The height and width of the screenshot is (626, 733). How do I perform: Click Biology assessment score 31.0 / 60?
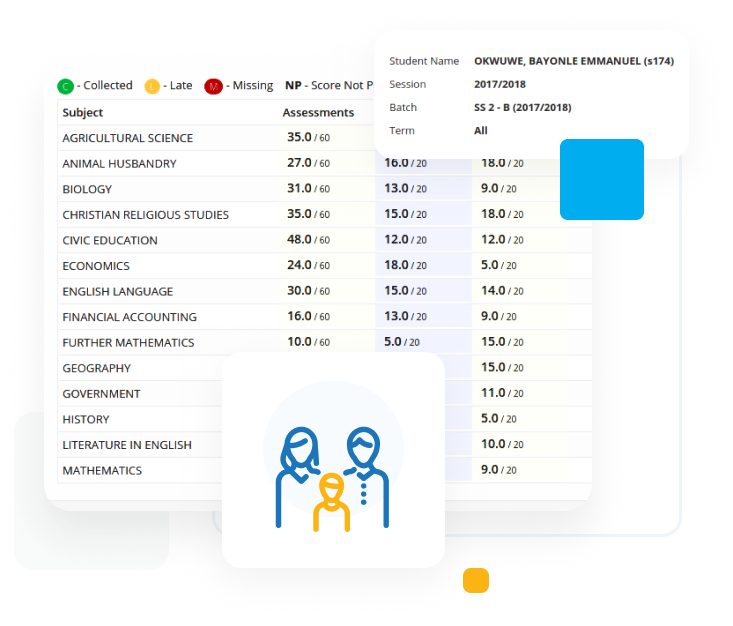(309, 188)
